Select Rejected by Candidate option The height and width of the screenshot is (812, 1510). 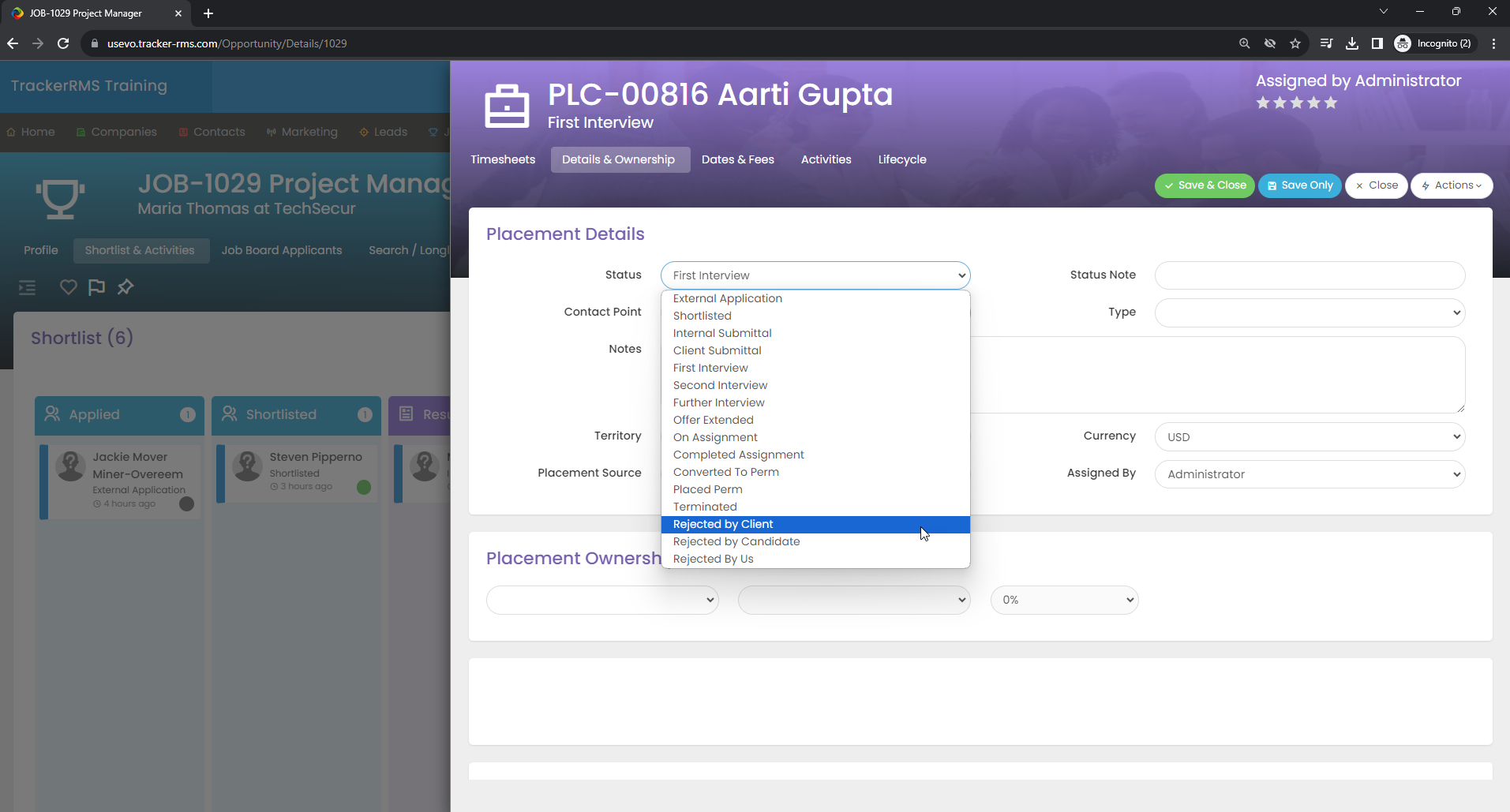(815, 541)
